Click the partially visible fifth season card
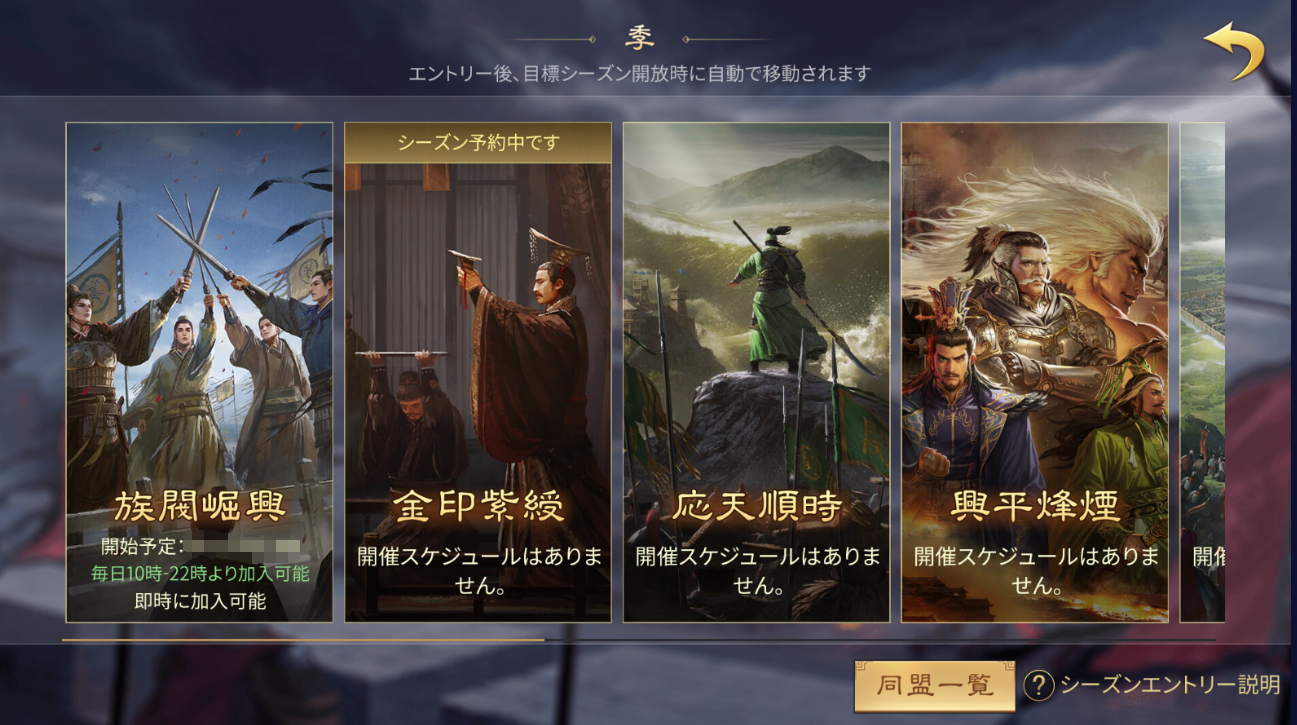This screenshot has width=1297, height=725. [1202, 372]
